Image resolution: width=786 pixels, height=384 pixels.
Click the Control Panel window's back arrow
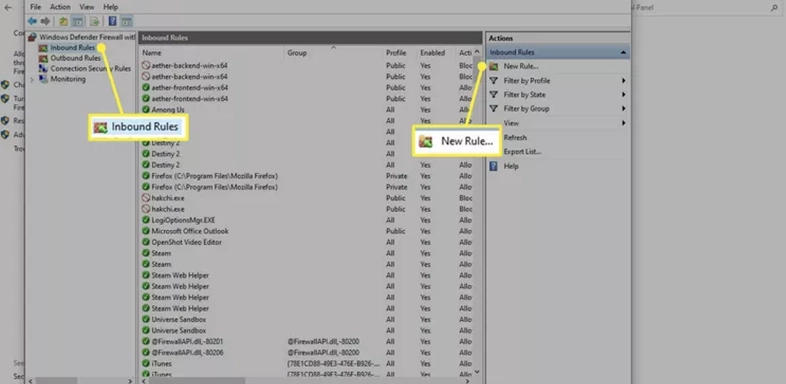[x=8, y=8]
